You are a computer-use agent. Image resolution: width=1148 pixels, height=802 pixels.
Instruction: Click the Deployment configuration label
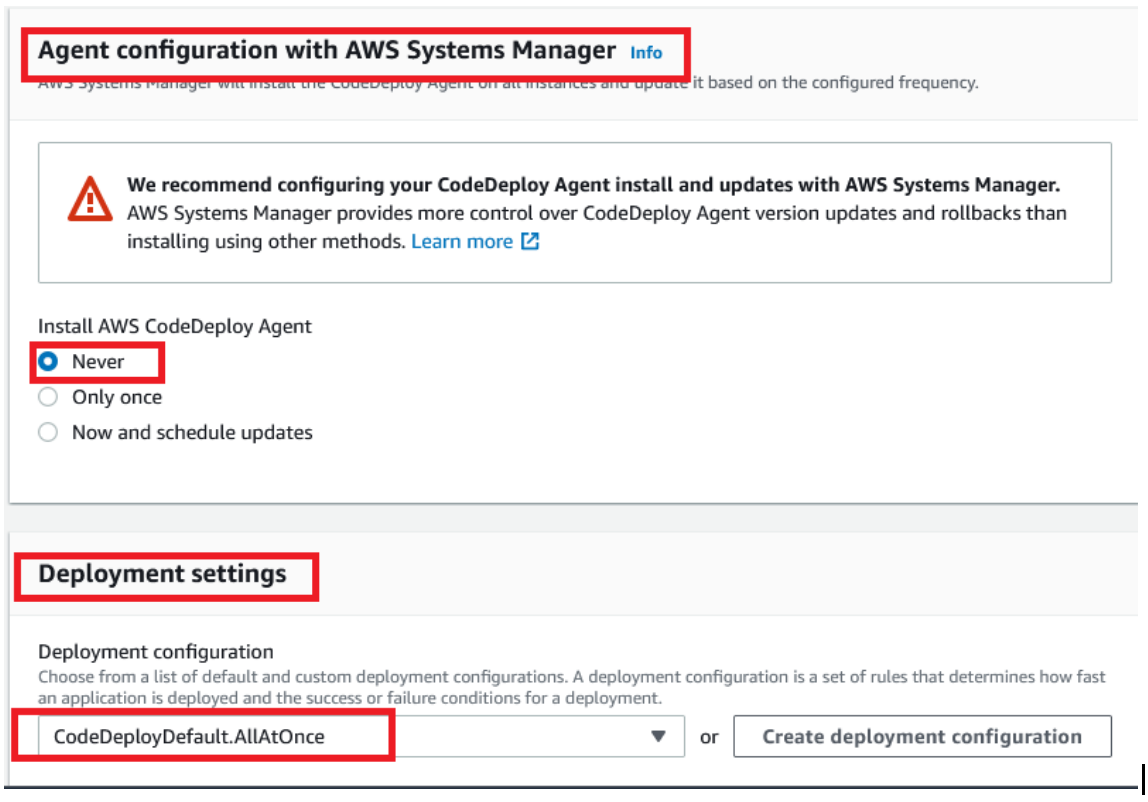point(155,651)
